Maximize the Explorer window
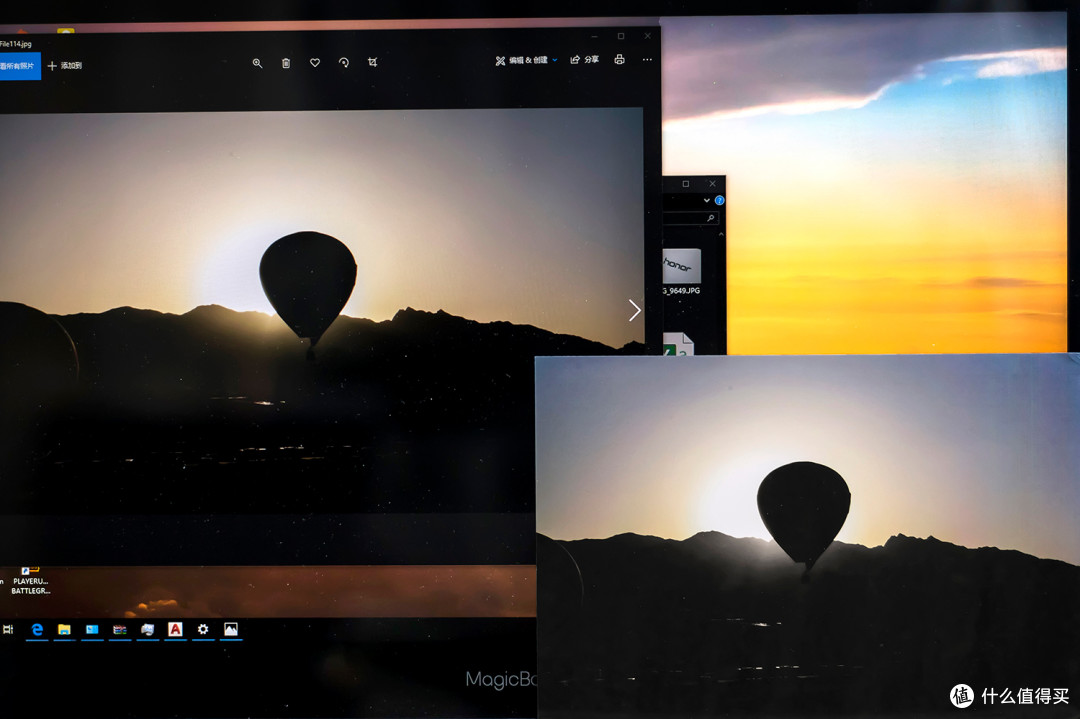This screenshot has width=1080, height=719. (x=685, y=184)
